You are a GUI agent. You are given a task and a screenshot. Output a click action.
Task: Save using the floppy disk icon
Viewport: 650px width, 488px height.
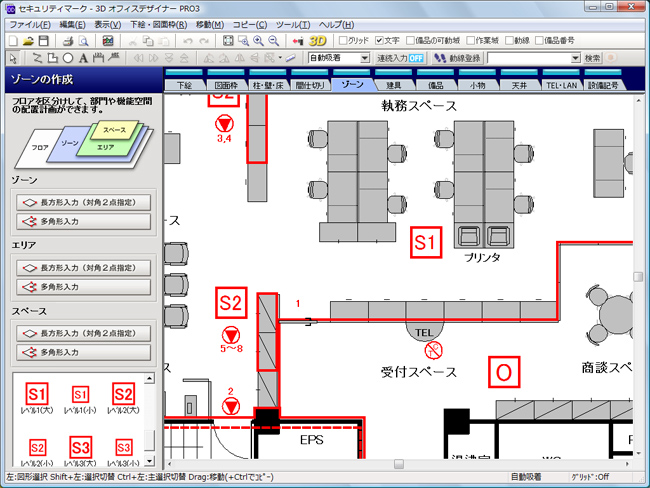pyautogui.click(x=43, y=41)
